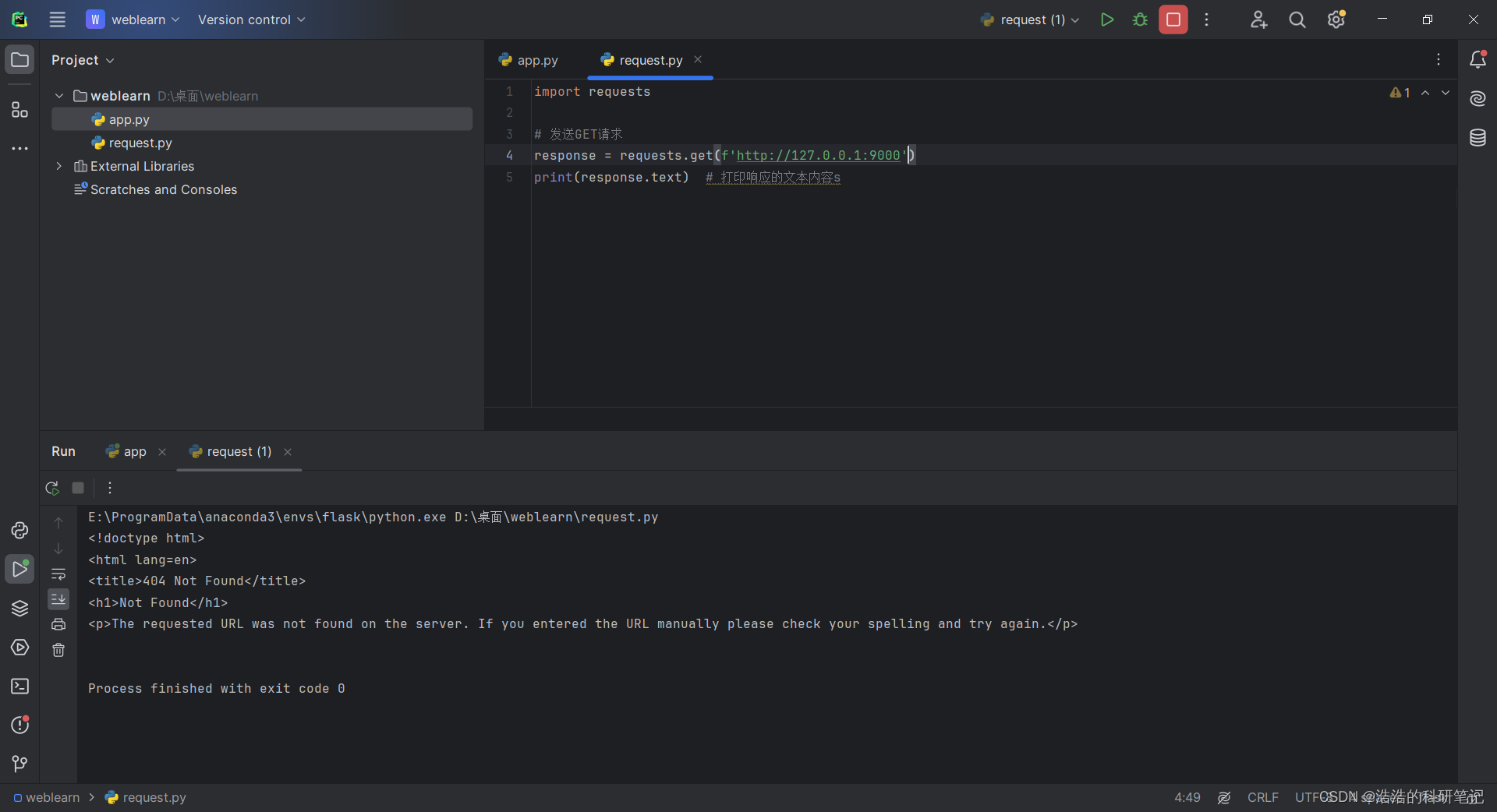This screenshot has height=812, width=1497.
Task: Open editor tabs options ellipsis
Action: click(1439, 59)
